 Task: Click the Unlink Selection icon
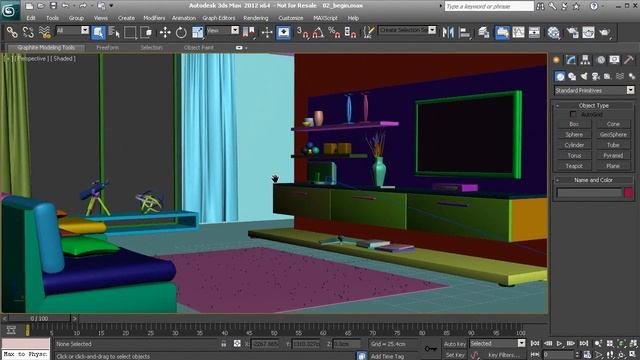click(28, 32)
